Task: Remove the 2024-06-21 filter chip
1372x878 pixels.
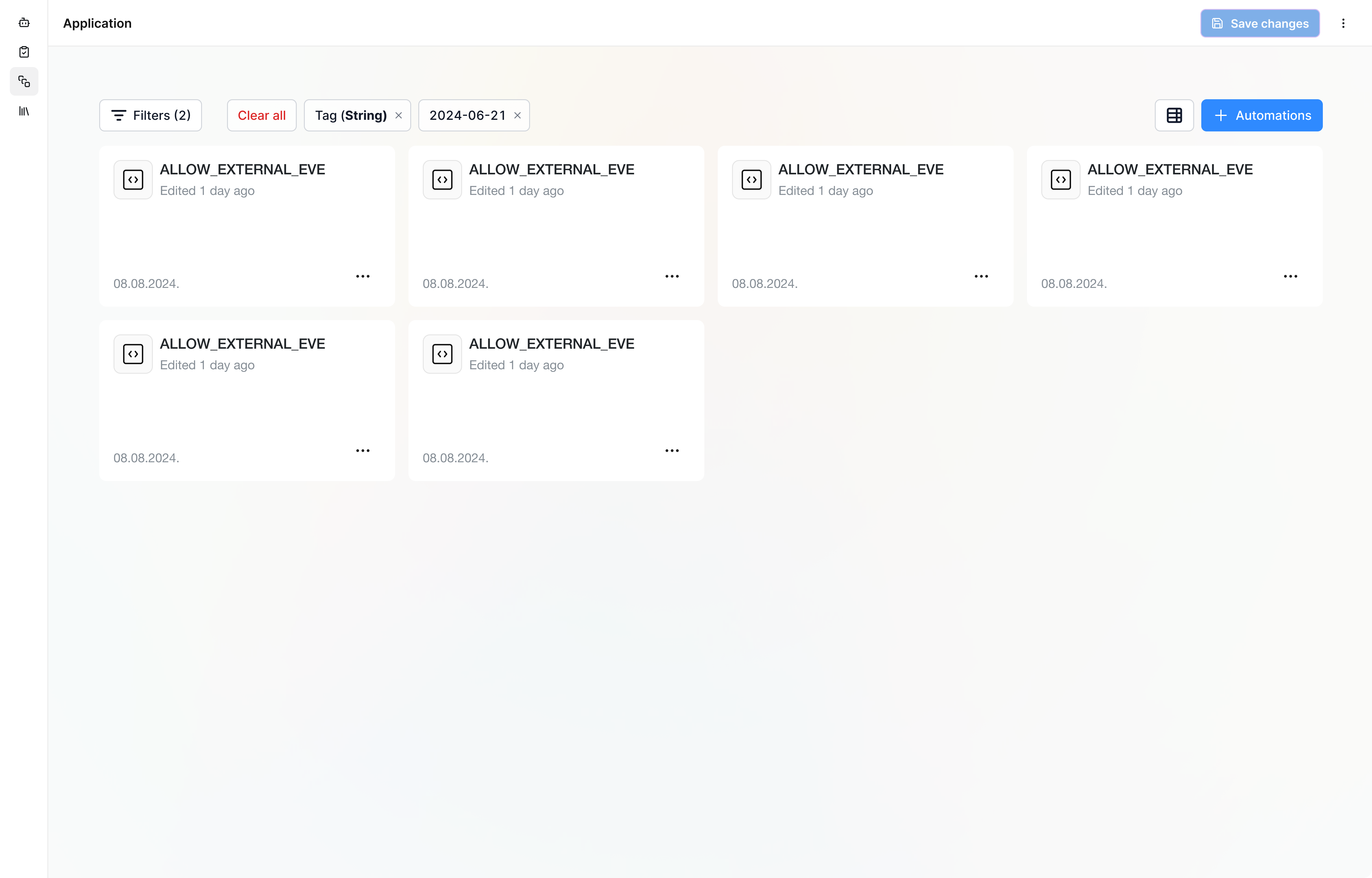Action: [x=517, y=115]
